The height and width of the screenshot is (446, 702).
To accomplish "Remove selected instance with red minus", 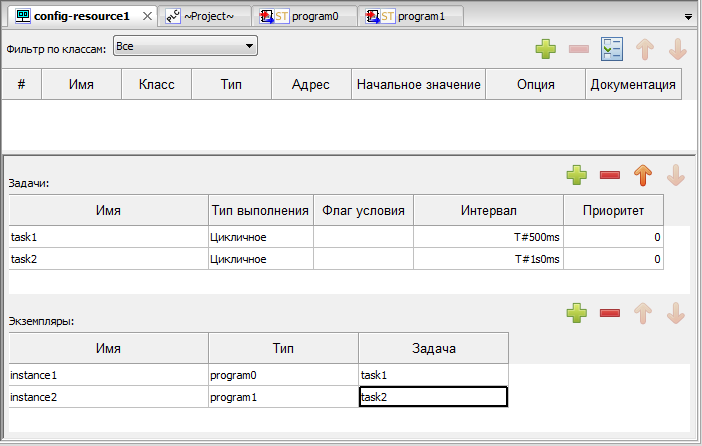I will tap(610, 314).
